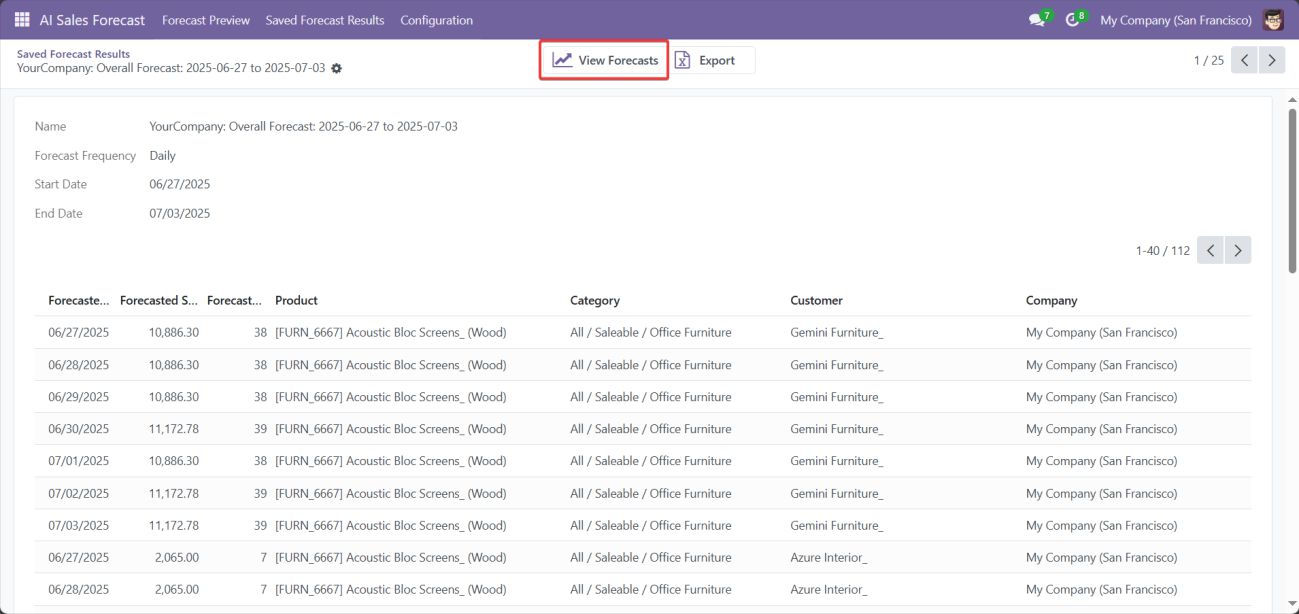
Task: Show previous page of 1-40 / 112 lines
Action: pos(1210,250)
